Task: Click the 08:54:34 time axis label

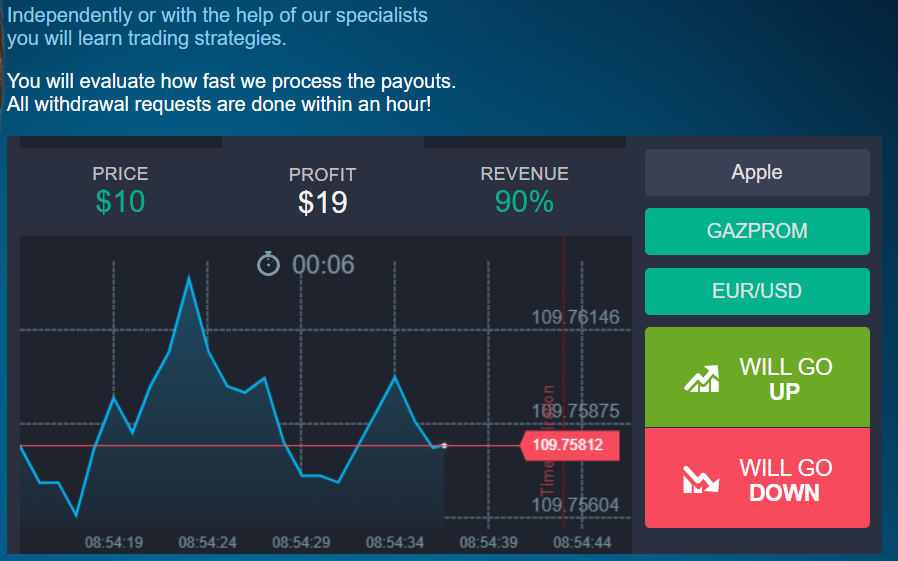Action: click(x=394, y=543)
